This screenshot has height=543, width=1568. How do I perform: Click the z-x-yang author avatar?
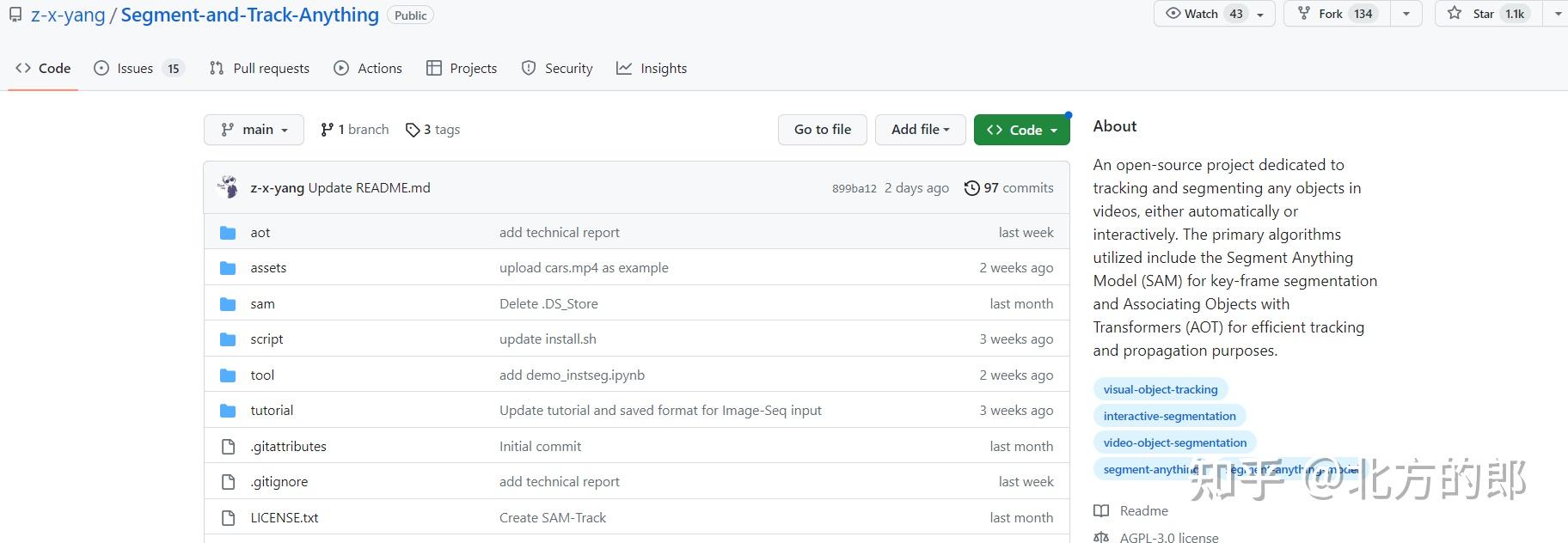tap(228, 187)
